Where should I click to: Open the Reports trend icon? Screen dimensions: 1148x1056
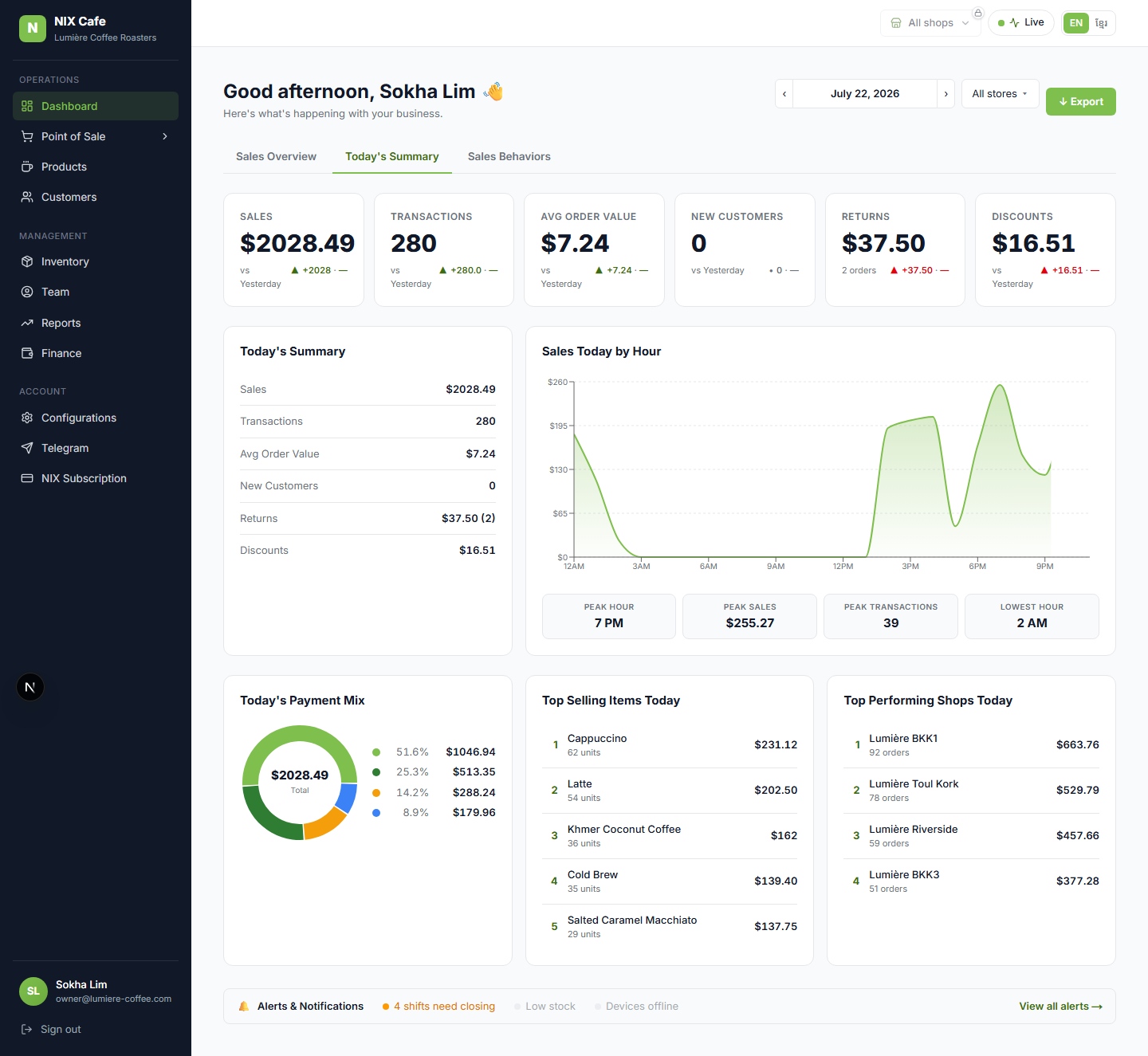tap(27, 323)
